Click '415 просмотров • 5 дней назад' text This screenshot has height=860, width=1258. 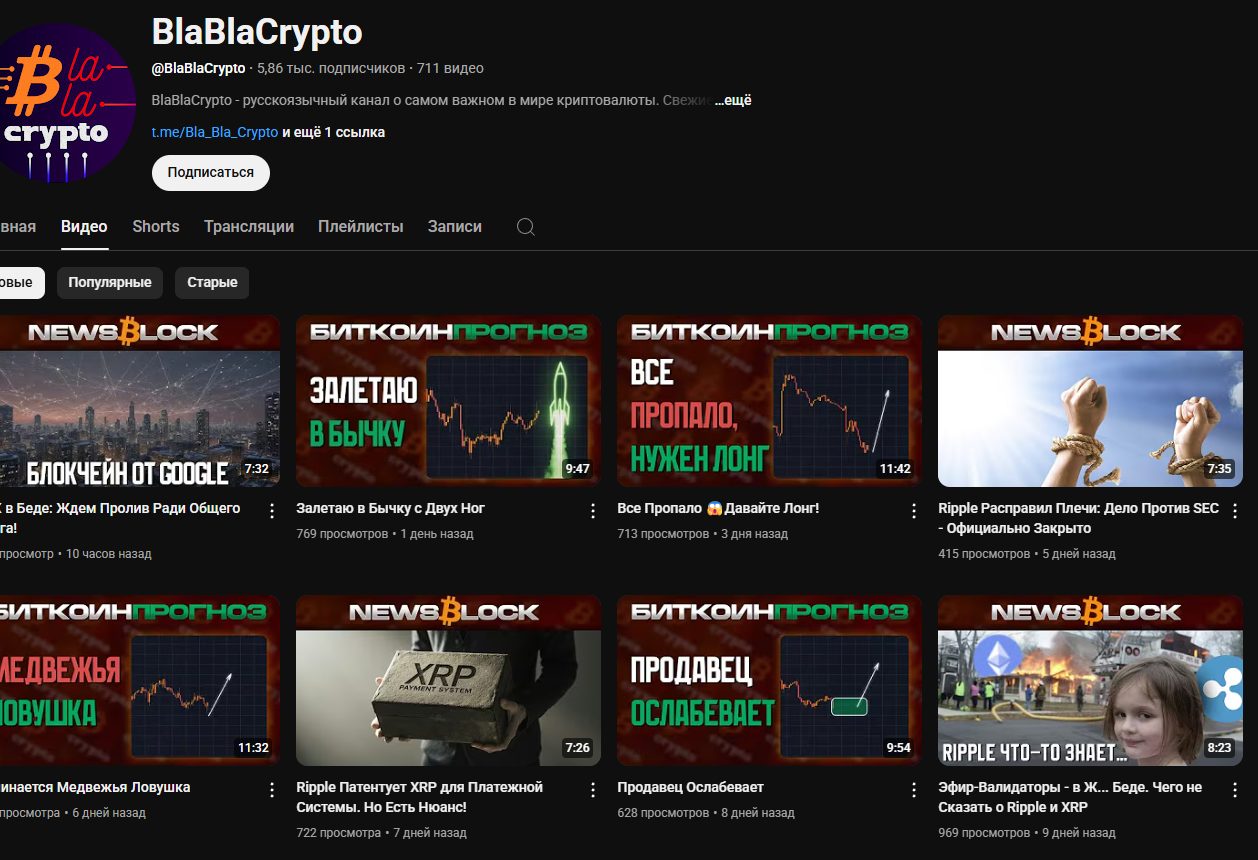point(1027,554)
